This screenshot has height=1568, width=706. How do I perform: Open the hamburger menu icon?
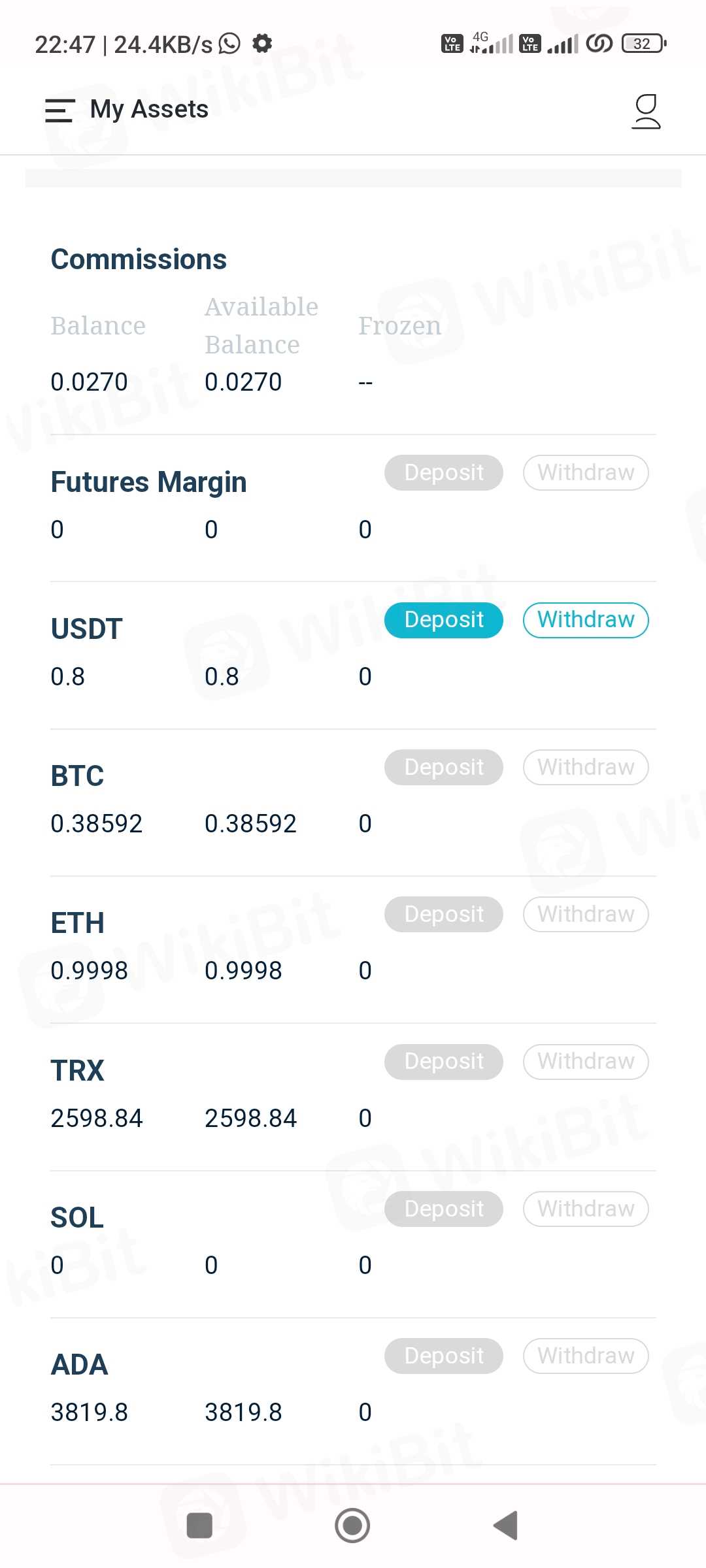tap(59, 110)
